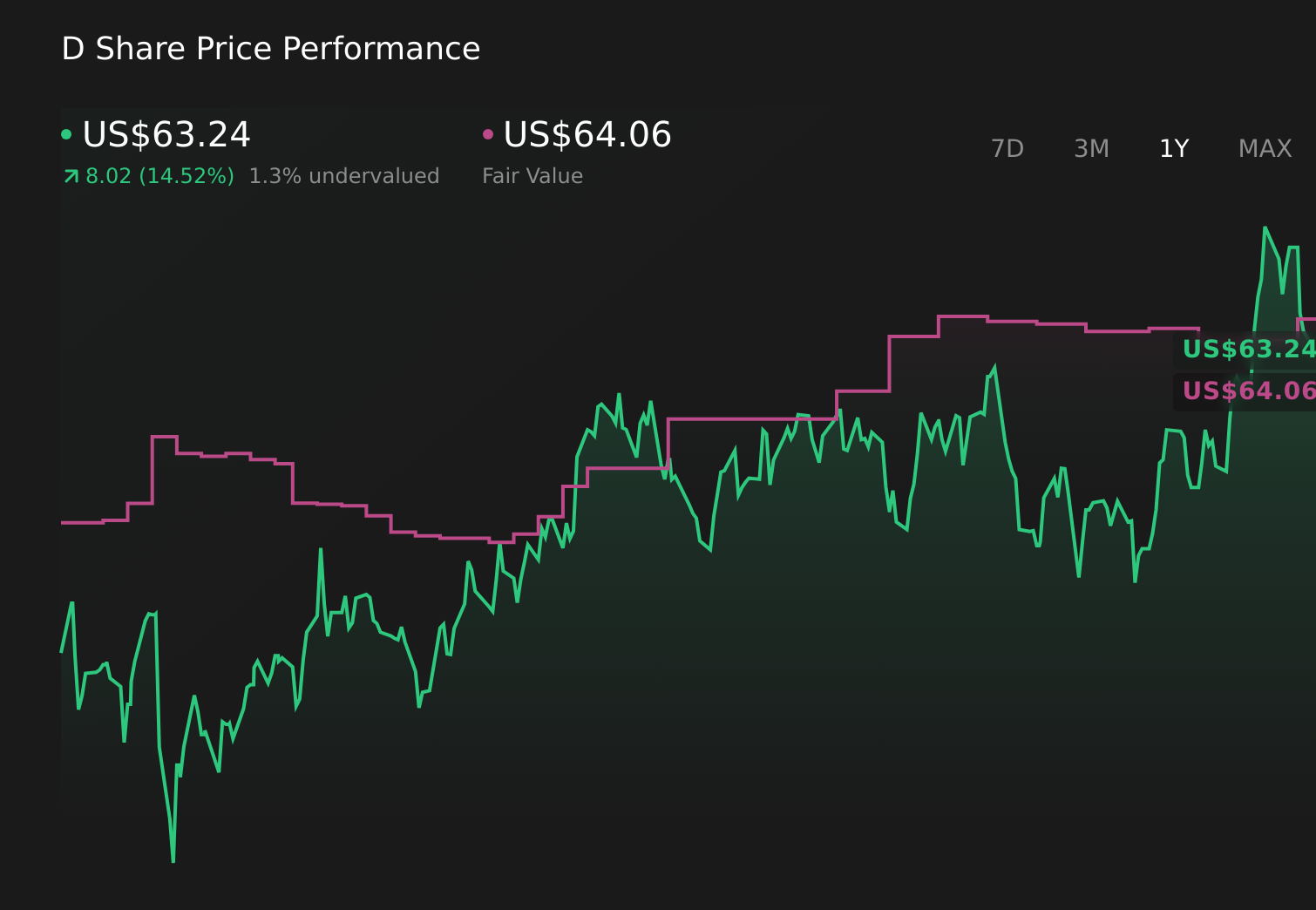Toggle visibility of the undervalued indicator
Viewport: 1316px width, 910px height.
click(x=343, y=176)
